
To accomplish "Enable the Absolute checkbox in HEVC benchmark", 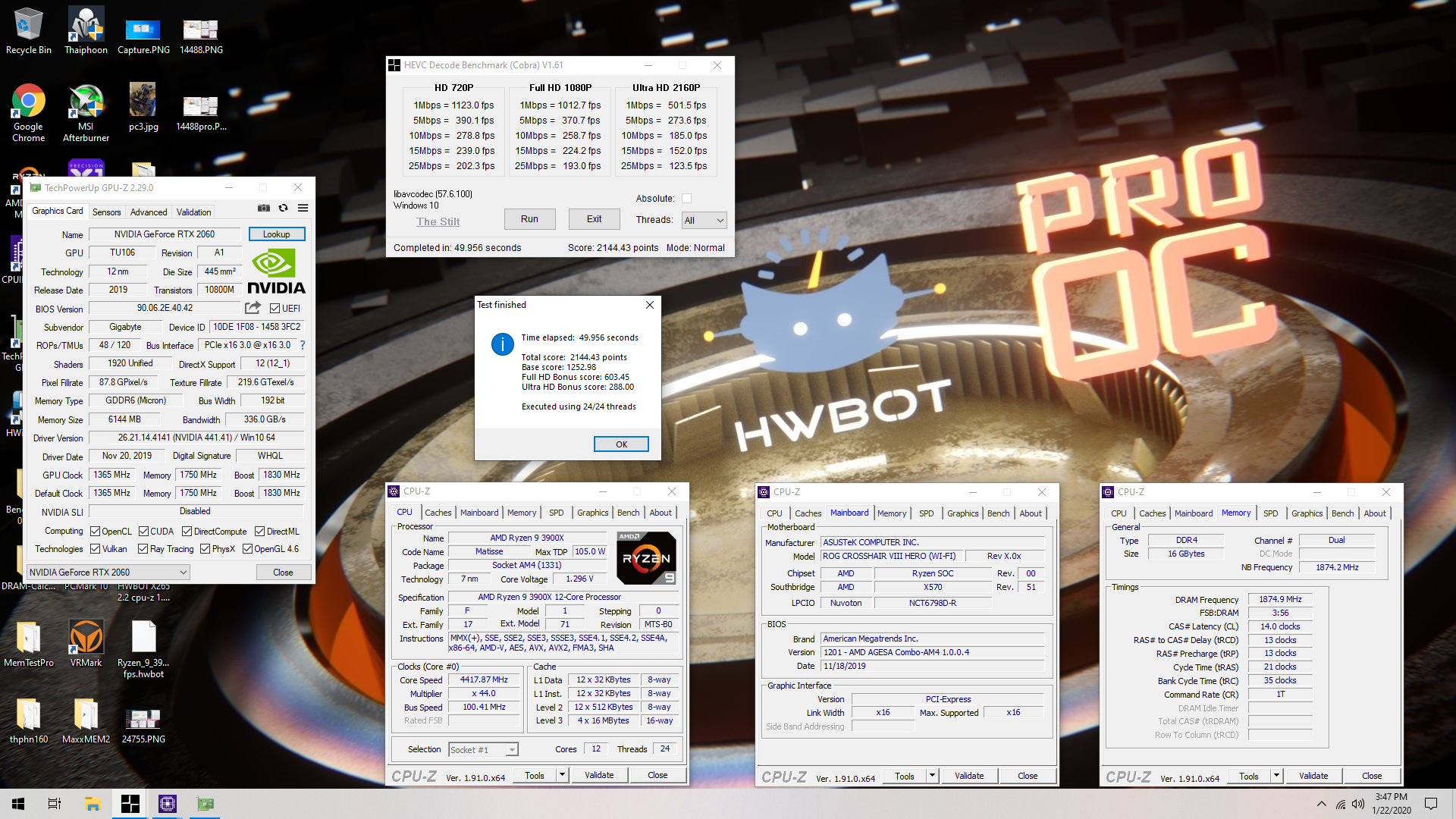I will [x=686, y=199].
